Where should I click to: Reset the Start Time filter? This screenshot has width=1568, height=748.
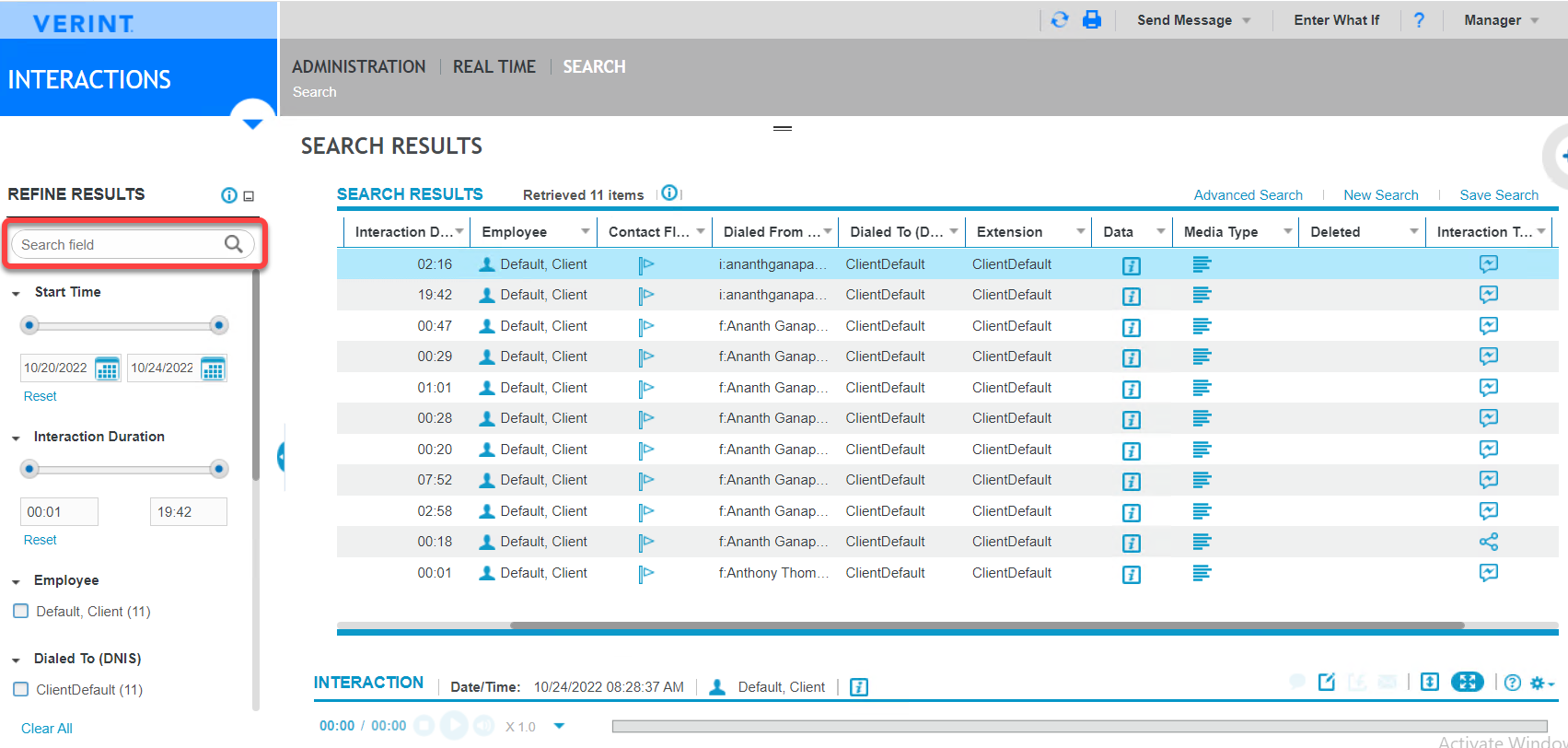click(x=40, y=396)
